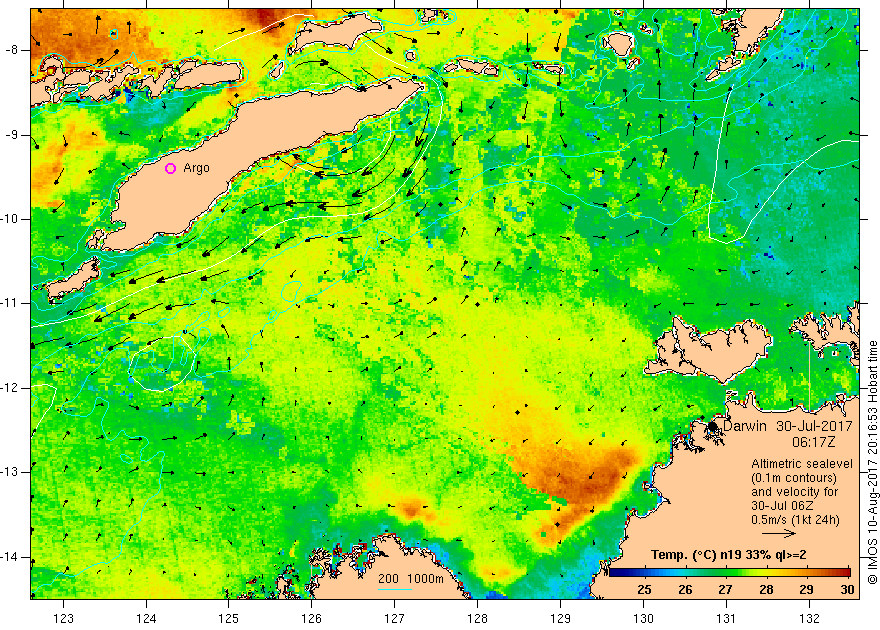Click the cyan 200m depth contour legend line

pos(395,589)
